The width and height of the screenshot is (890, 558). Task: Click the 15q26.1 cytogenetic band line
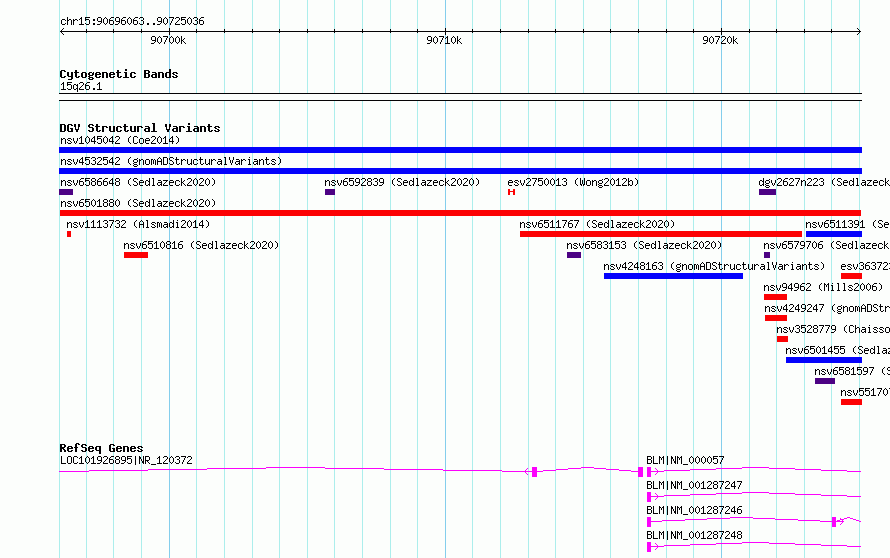(x=460, y=97)
